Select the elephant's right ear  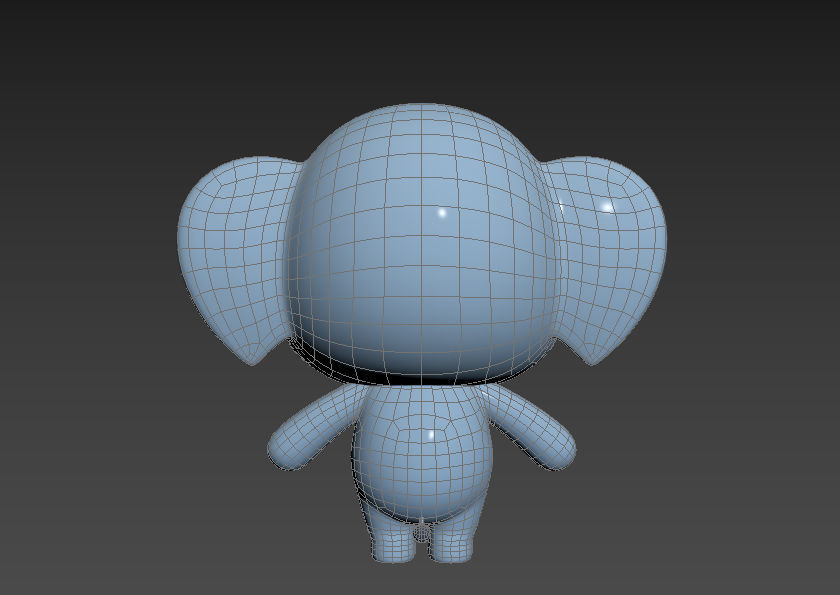coord(608,257)
